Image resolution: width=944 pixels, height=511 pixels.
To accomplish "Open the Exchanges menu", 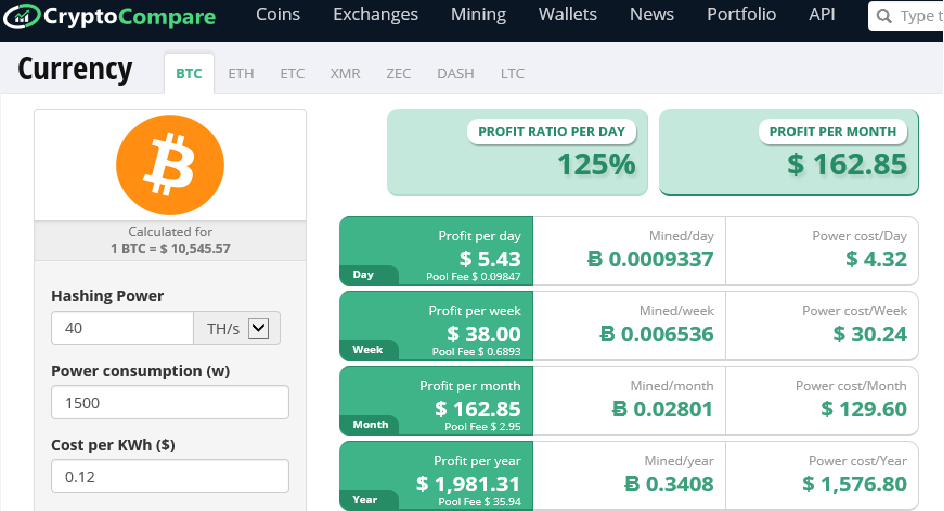I will click(x=375, y=14).
